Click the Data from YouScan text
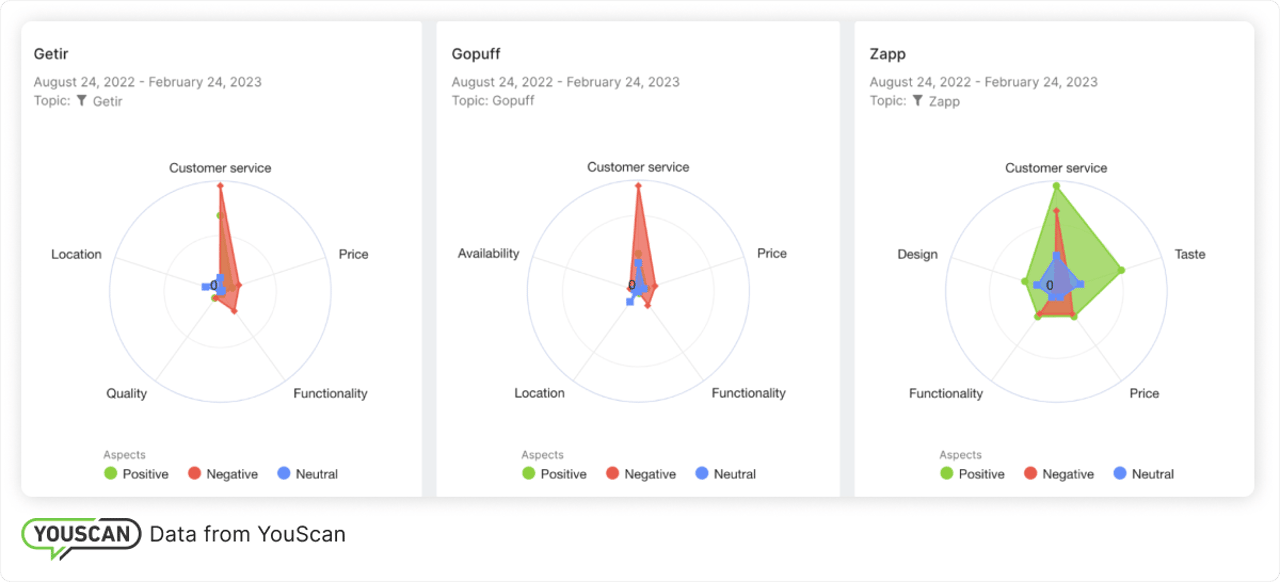Screen dimensions: 1280x582 pos(247,534)
